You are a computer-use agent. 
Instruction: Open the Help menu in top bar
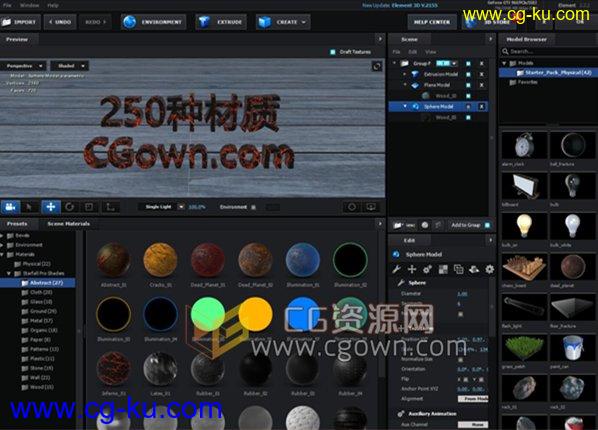click(x=53, y=5)
